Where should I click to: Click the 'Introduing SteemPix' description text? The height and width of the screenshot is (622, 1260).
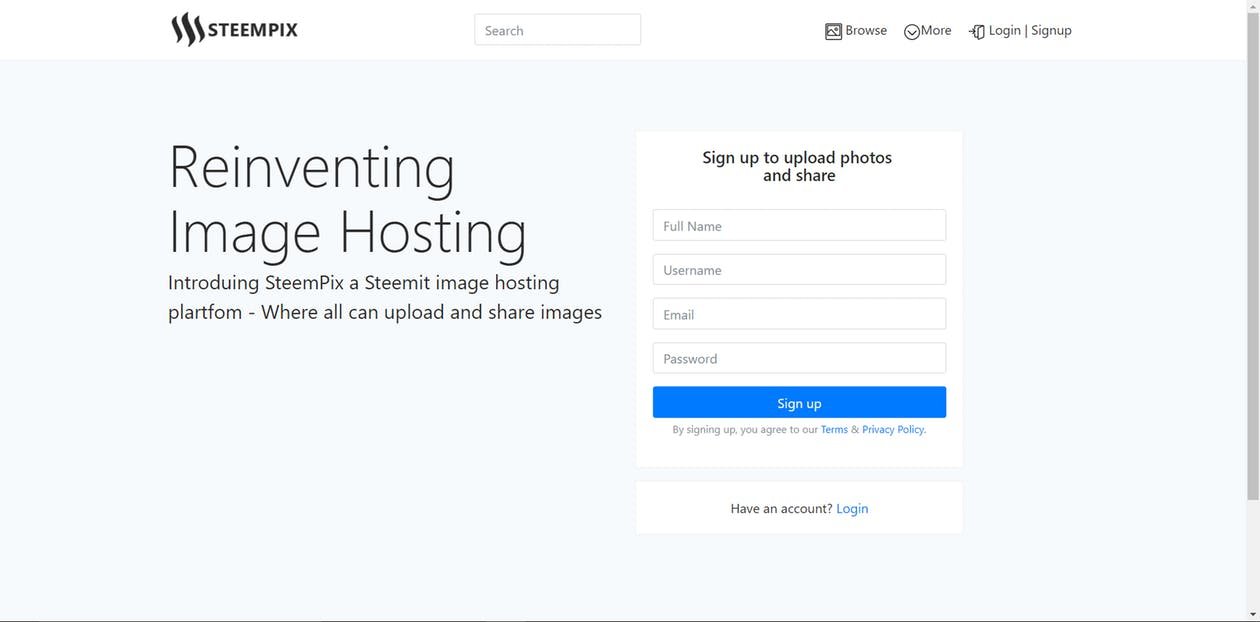pos(385,298)
